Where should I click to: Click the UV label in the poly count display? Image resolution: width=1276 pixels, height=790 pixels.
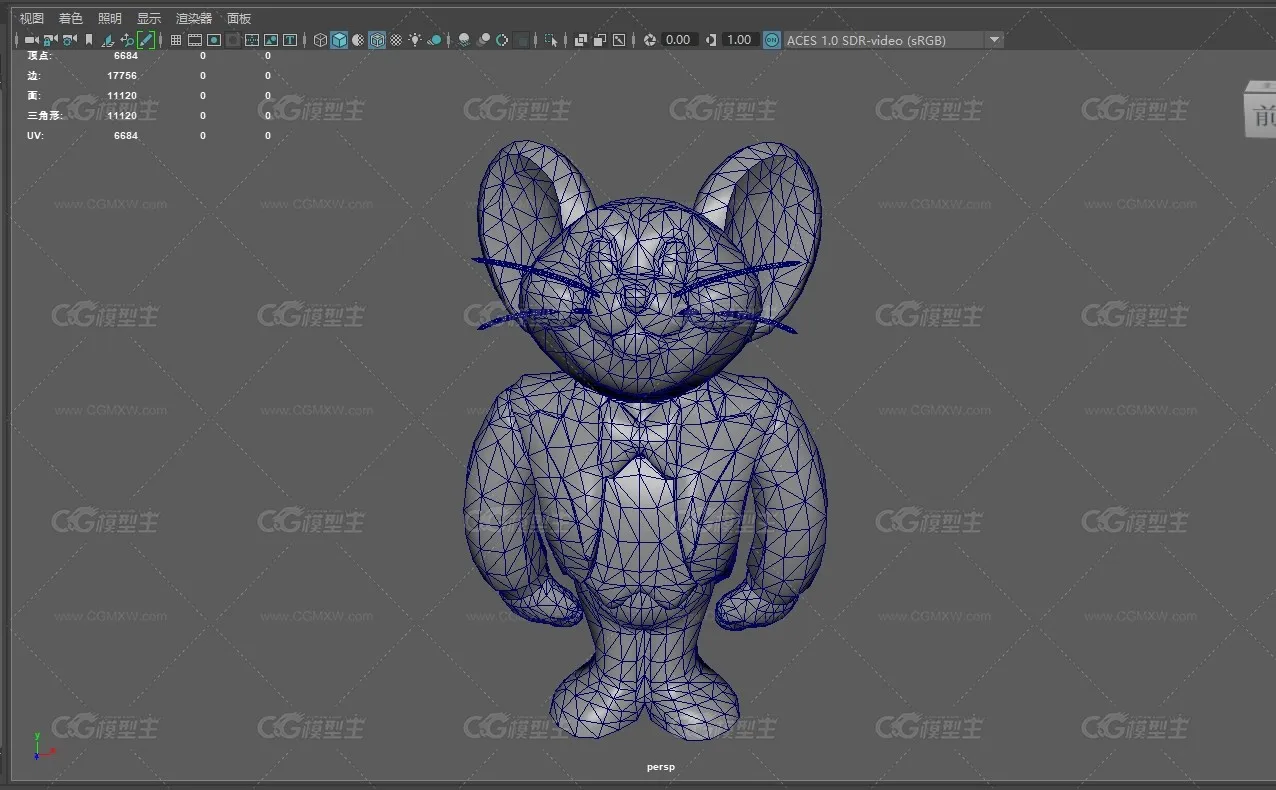coord(35,136)
